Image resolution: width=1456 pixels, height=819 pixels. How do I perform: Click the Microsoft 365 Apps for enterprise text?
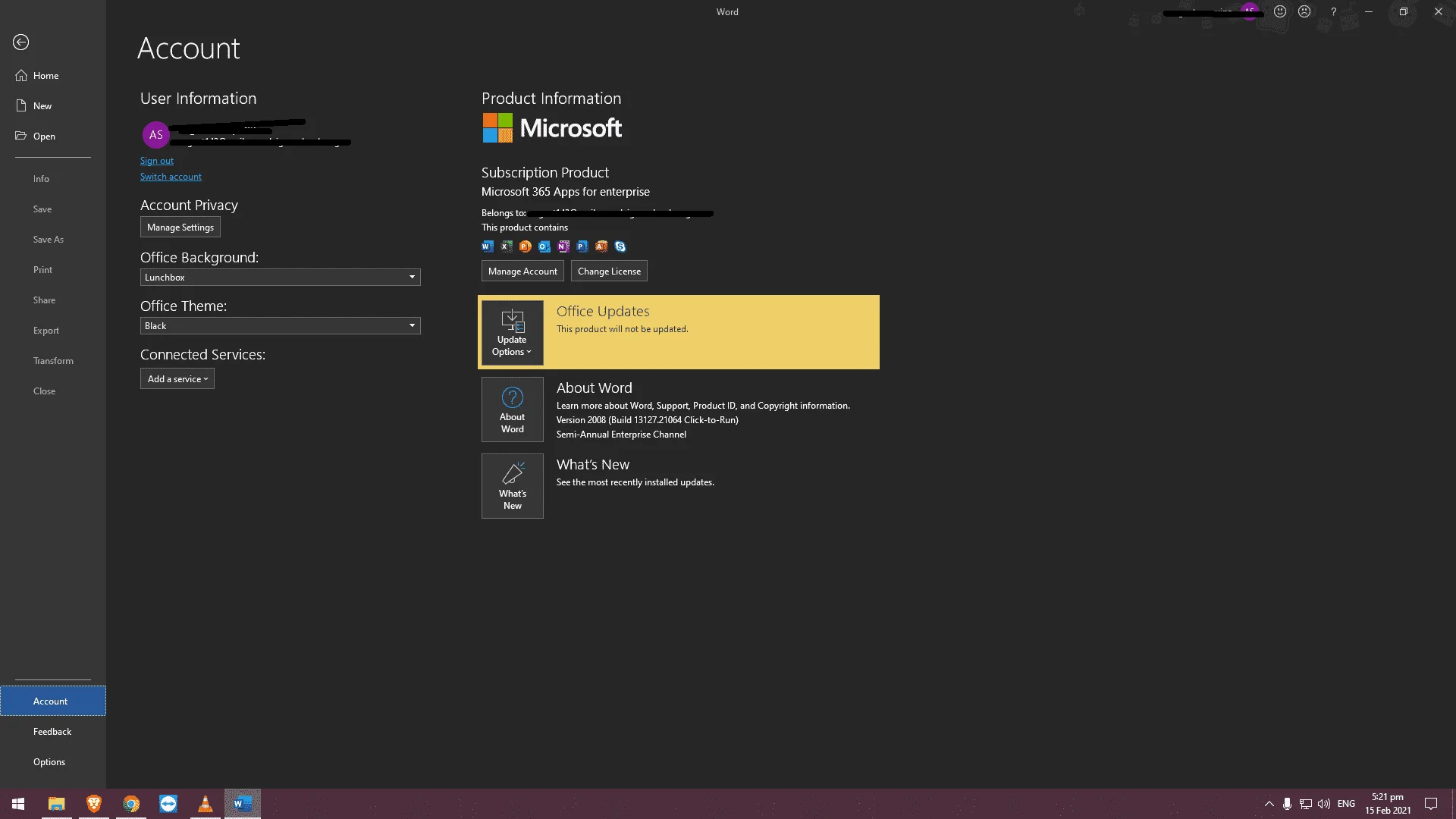tap(566, 192)
